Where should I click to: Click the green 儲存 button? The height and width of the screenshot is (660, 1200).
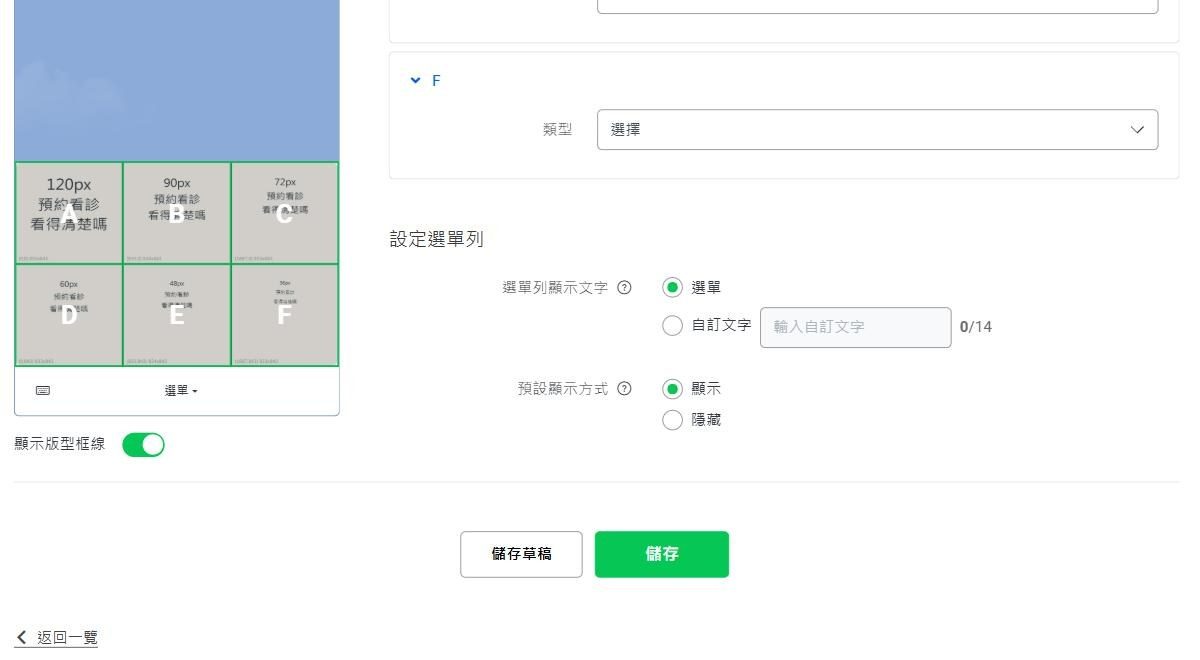[x=662, y=554]
